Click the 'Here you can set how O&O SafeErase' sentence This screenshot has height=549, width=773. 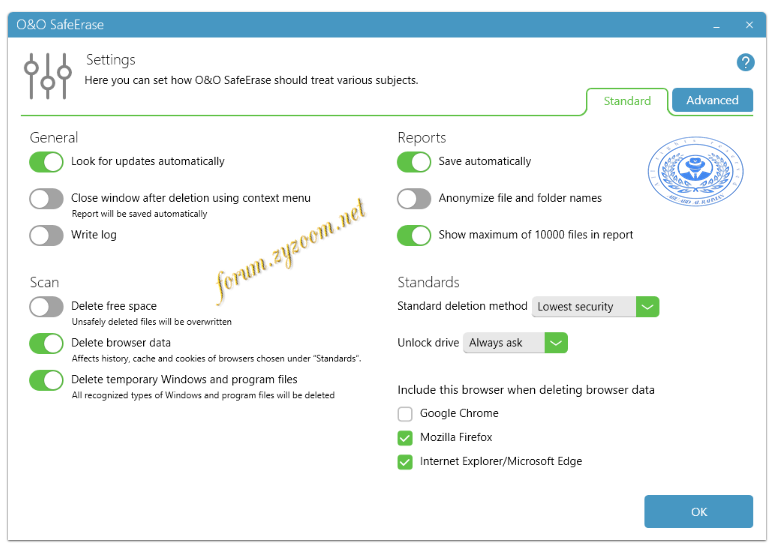click(x=251, y=80)
